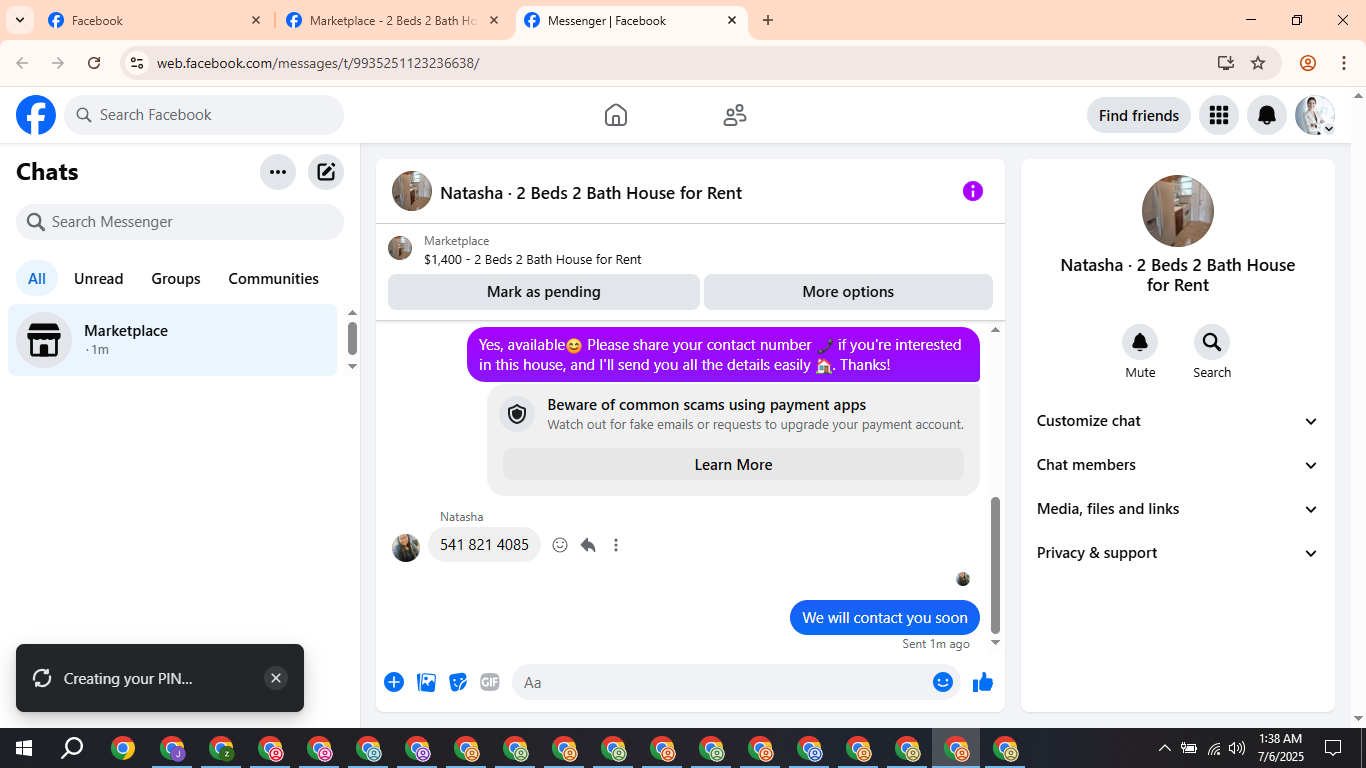Click the conversation scrollbar thumb
The image size is (1366, 768).
pyautogui.click(x=995, y=565)
